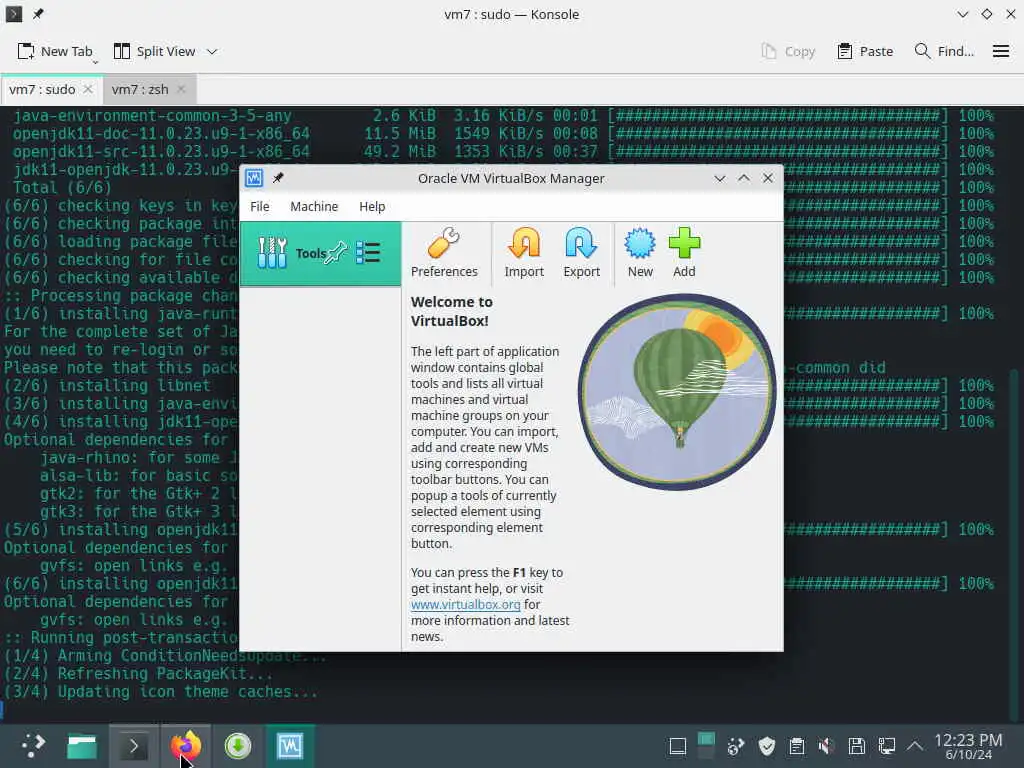1024x768 pixels.
Task: Open the VirtualBox Machine menu
Action: coord(314,206)
